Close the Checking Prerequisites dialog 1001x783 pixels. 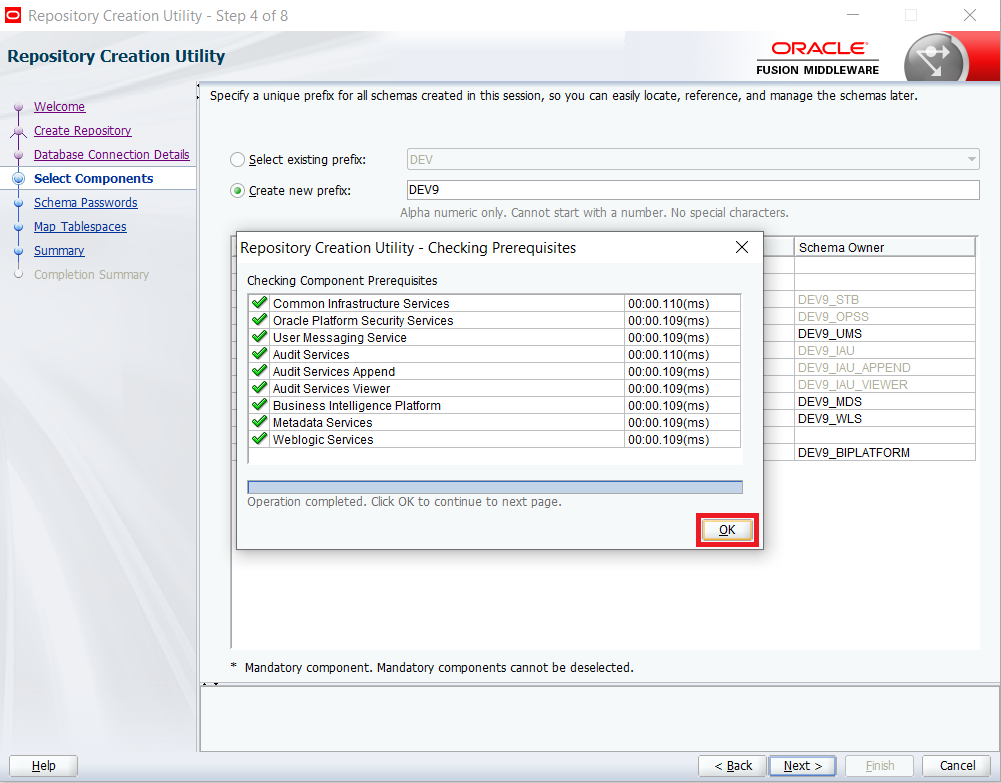(x=741, y=248)
